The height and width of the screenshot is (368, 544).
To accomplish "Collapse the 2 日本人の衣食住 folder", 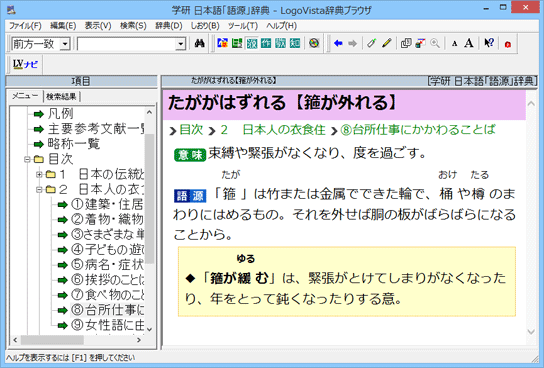I will point(39,189).
